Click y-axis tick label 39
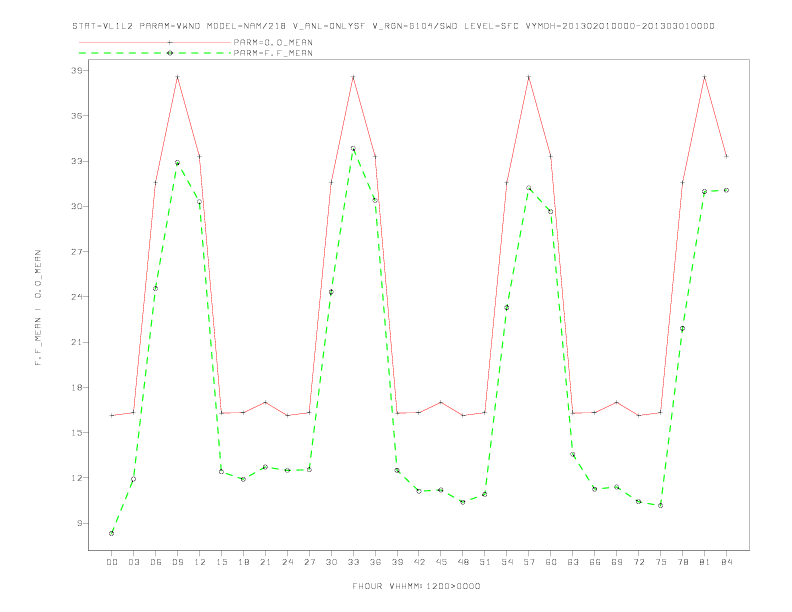792x612 pixels. point(77,70)
